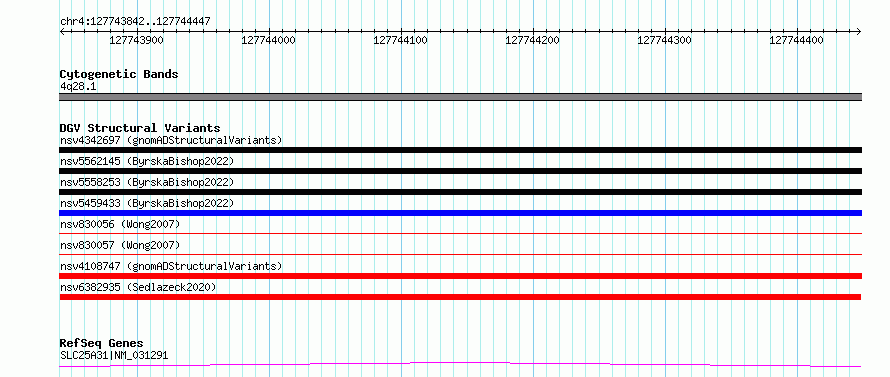Open variant nsv830057 Wong2007 label
The width and height of the screenshot is (890, 377).
120,245
